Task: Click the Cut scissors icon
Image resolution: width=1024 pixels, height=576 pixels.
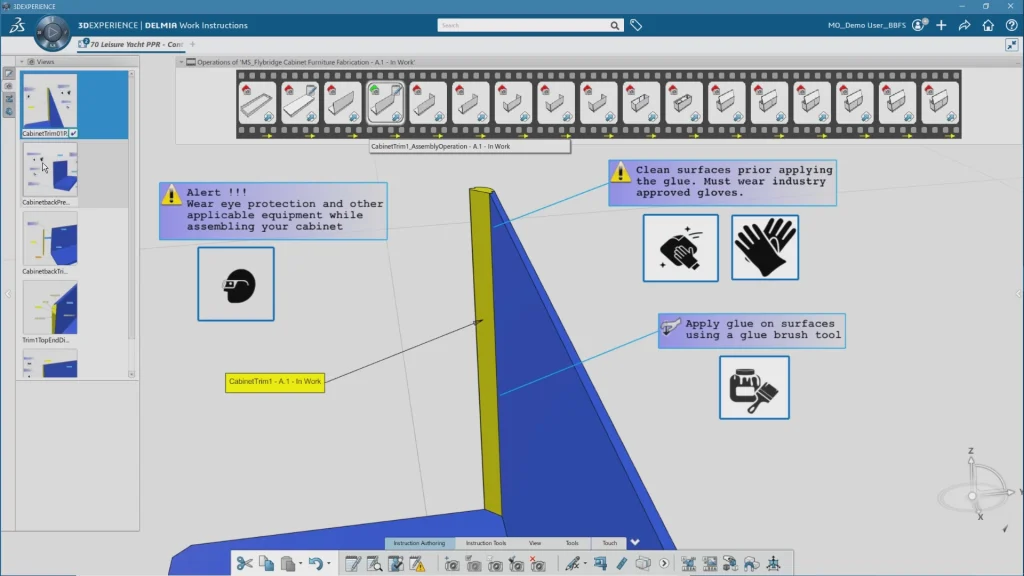Action: coord(244,564)
